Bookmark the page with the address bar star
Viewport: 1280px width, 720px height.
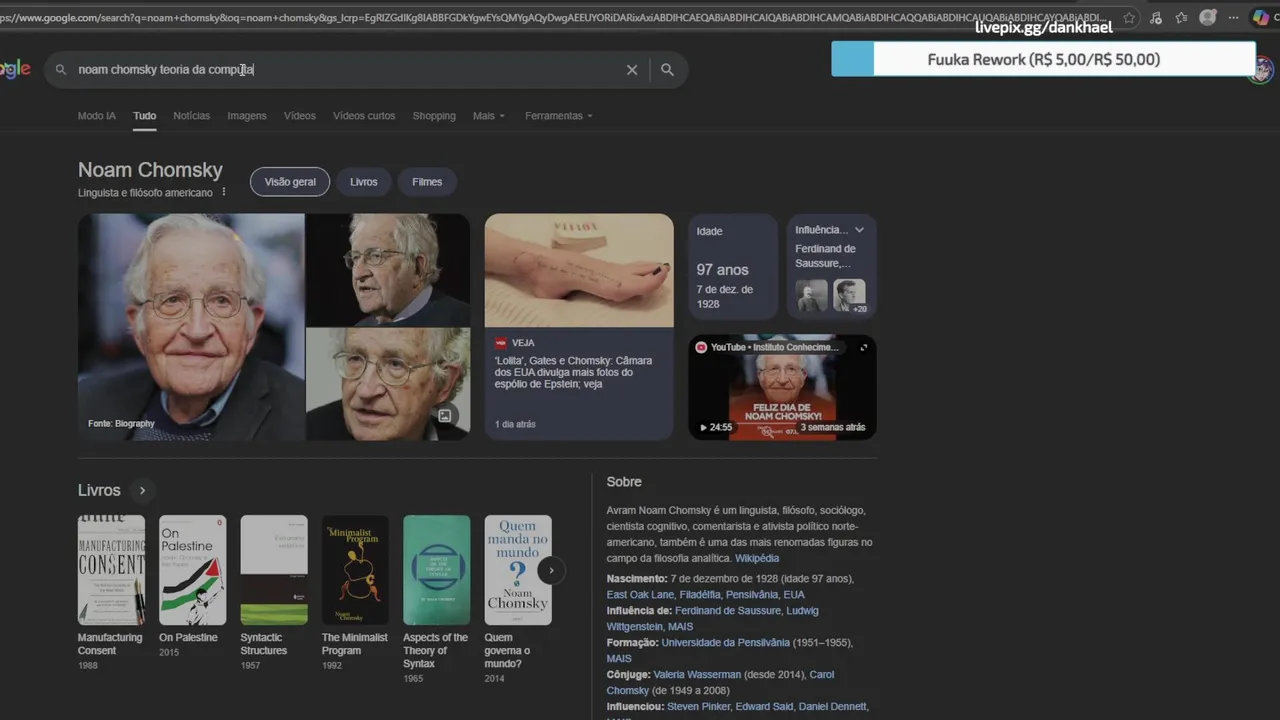[1129, 18]
